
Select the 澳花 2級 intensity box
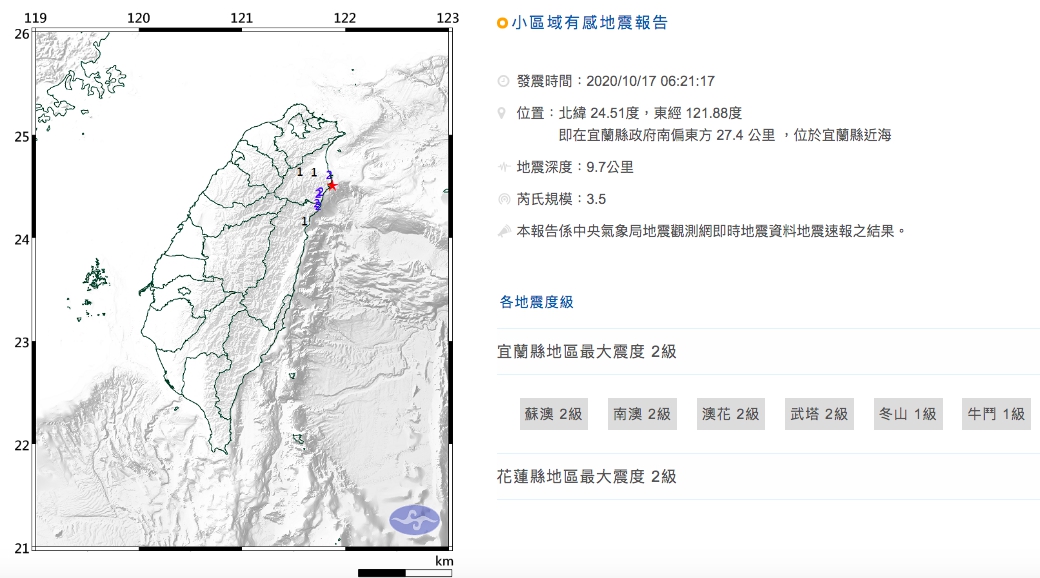729,413
